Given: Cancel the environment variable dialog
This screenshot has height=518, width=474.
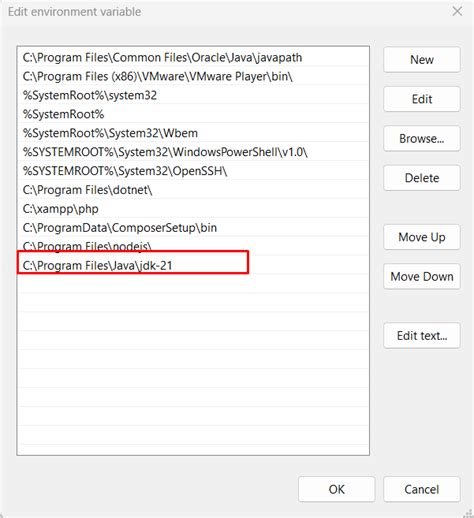Looking at the screenshot, I should [422, 489].
